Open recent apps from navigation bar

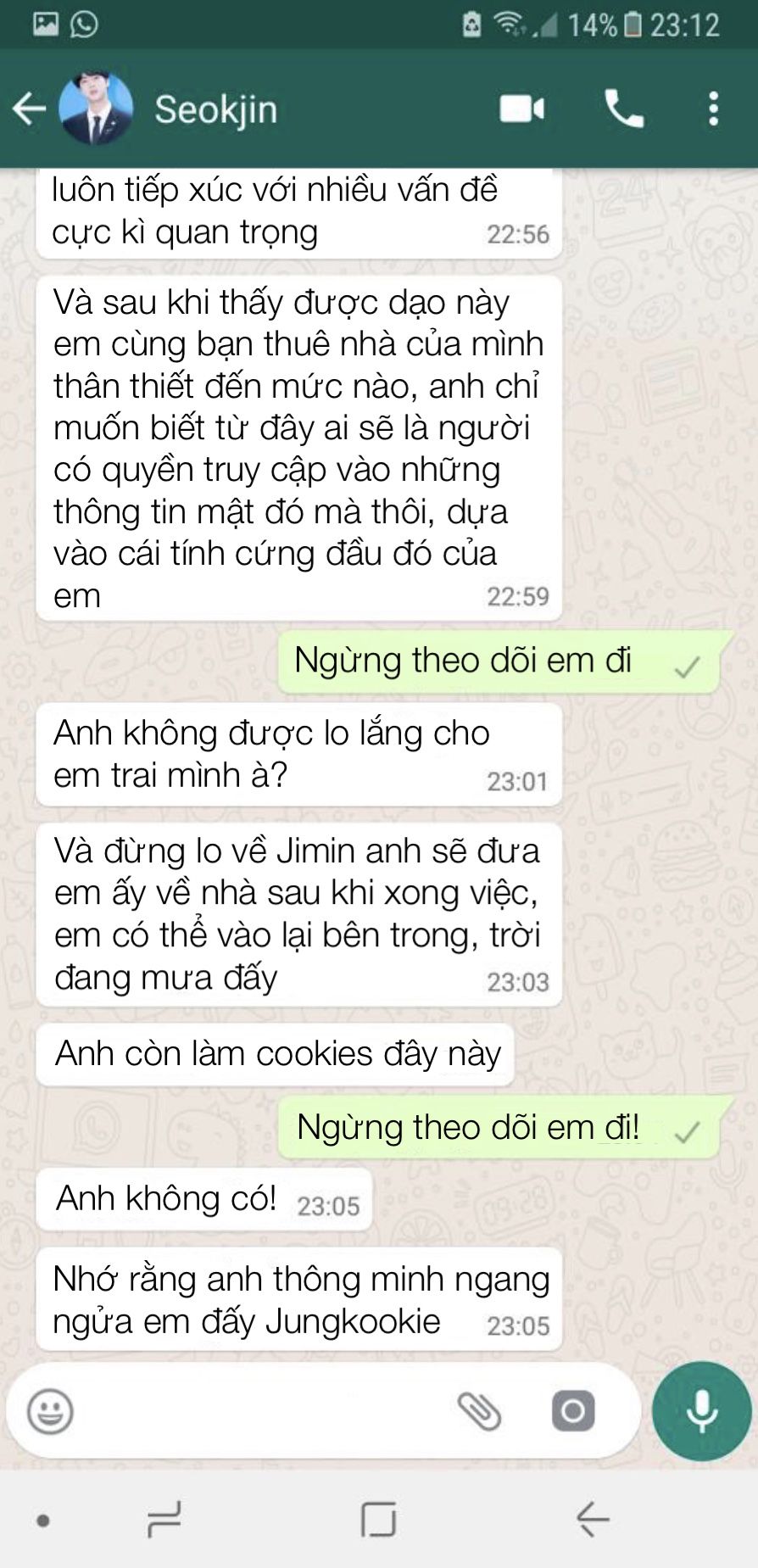click(164, 1520)
